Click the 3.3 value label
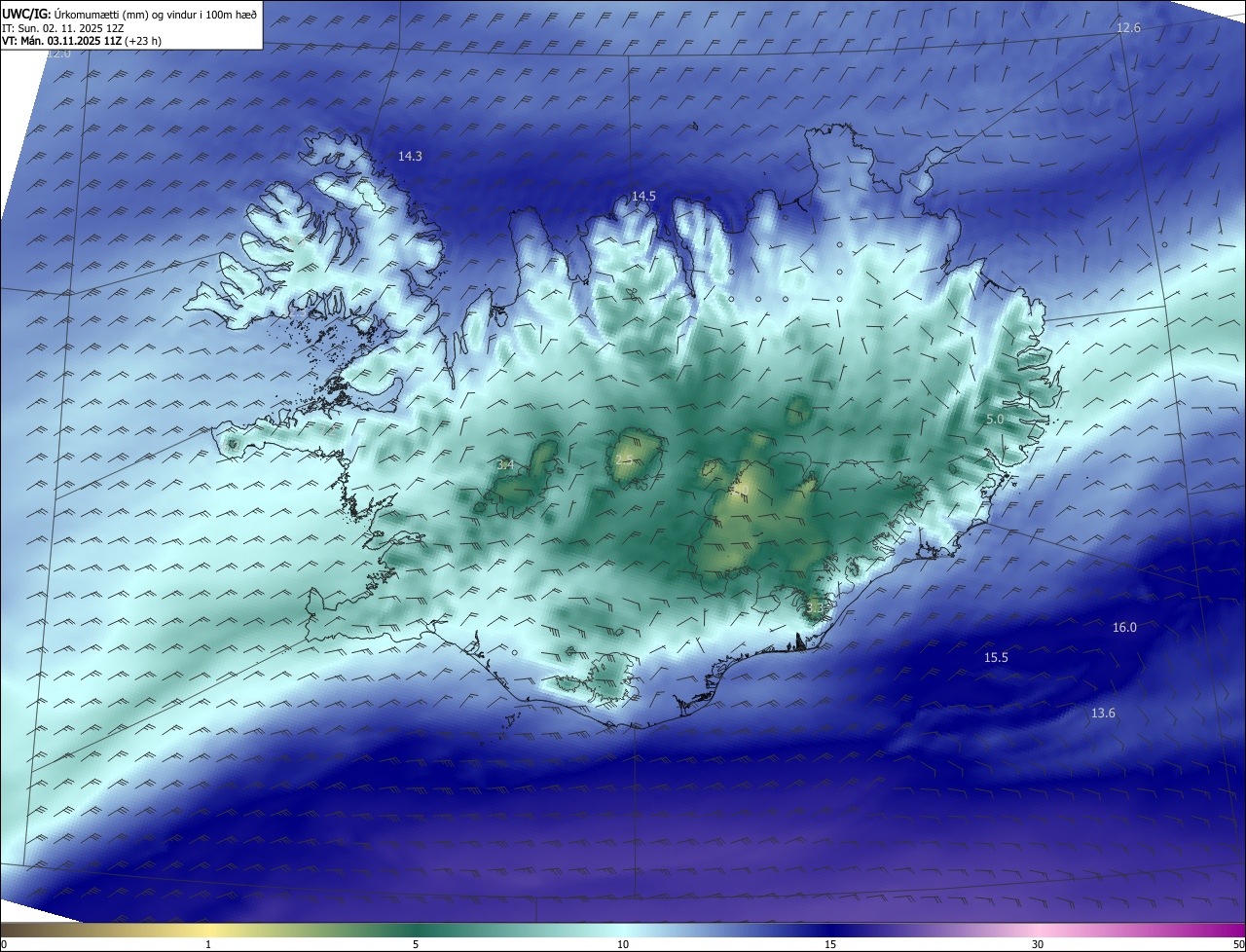The width and height of the screenshot is (1246, 952). [x=815, y=608]
